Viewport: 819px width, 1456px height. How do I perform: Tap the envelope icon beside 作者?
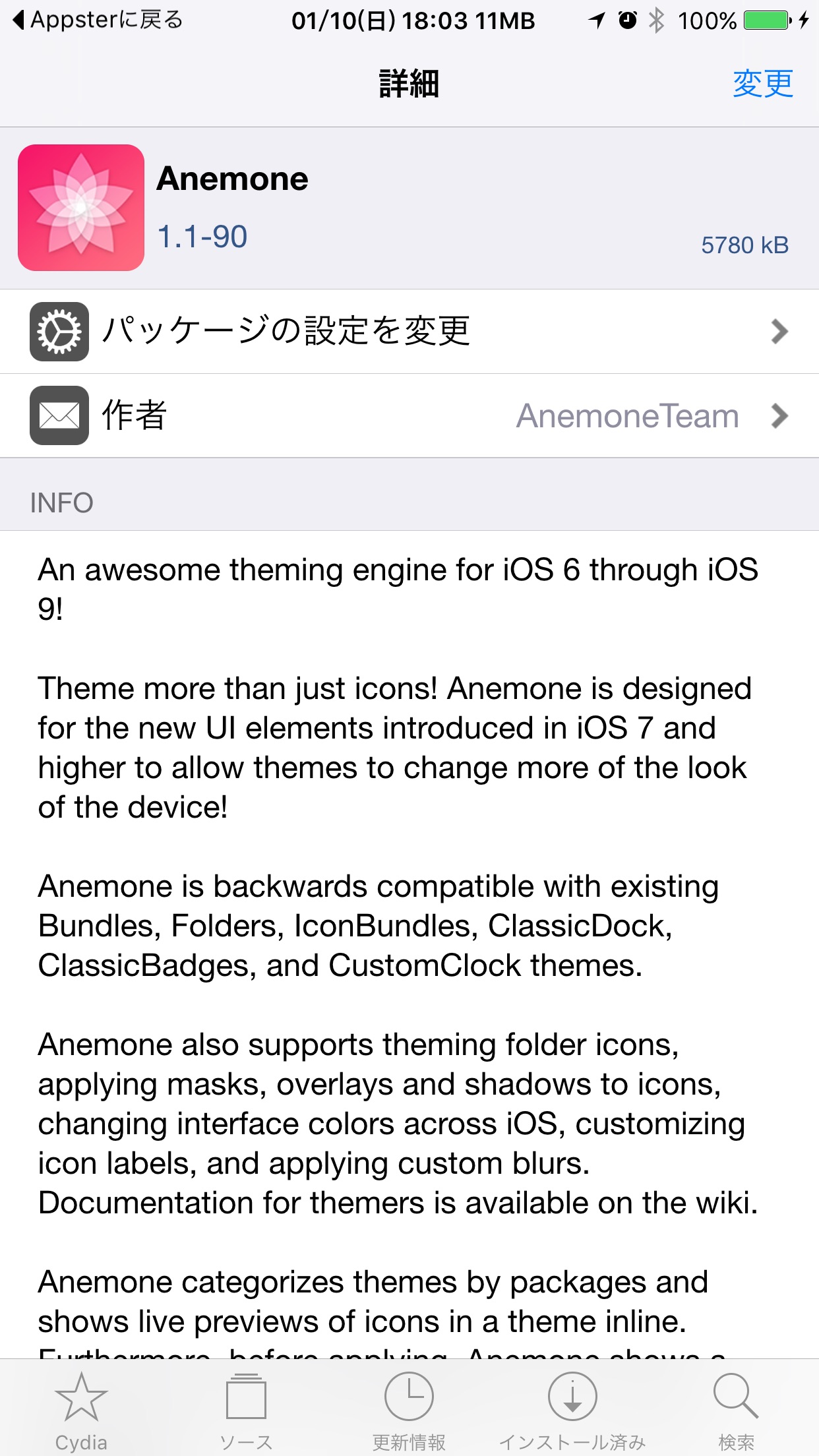pyautogui.click(x=59, y=415)
